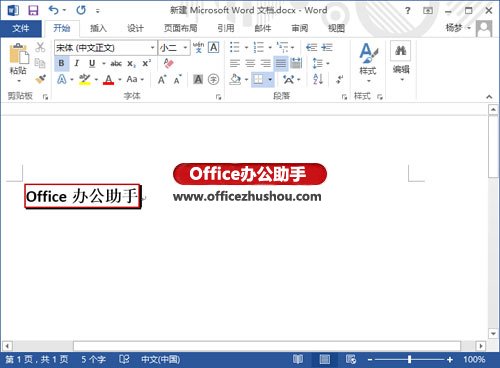Apply strikethrough abc formatting
The width and height of the screenshot is (500, 368).
[116, 63]
